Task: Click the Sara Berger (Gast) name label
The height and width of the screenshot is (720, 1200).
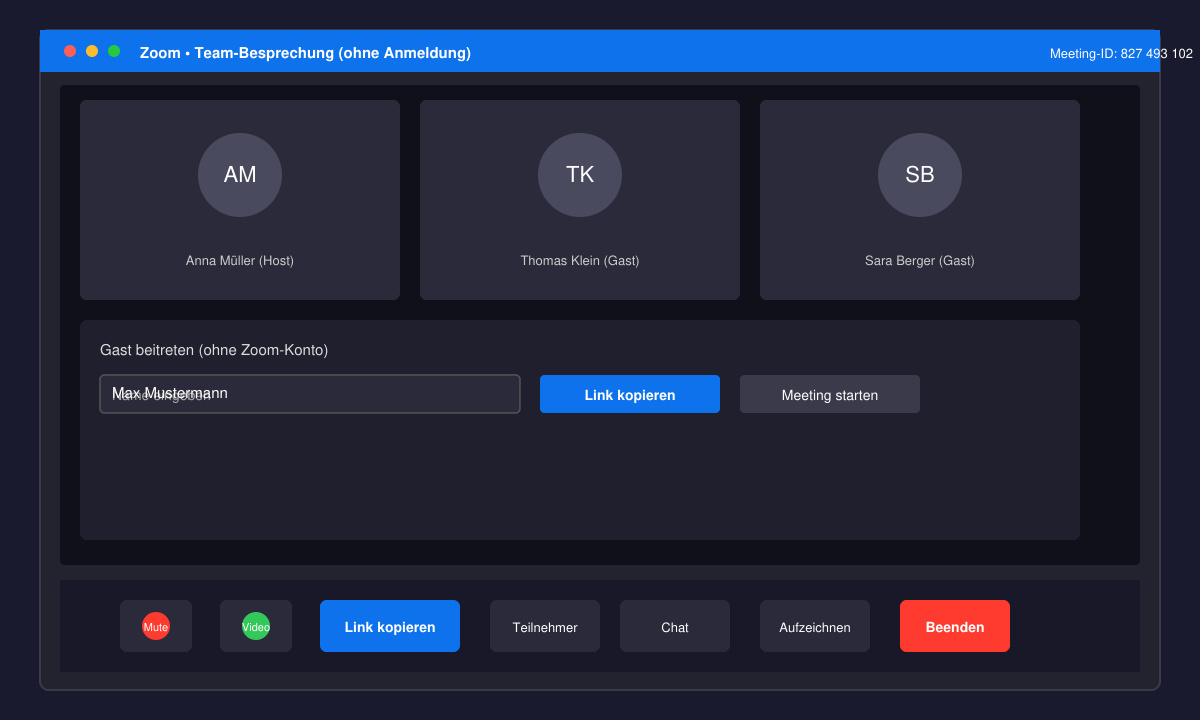Action: pyautogui.click(x=920, y=261)
